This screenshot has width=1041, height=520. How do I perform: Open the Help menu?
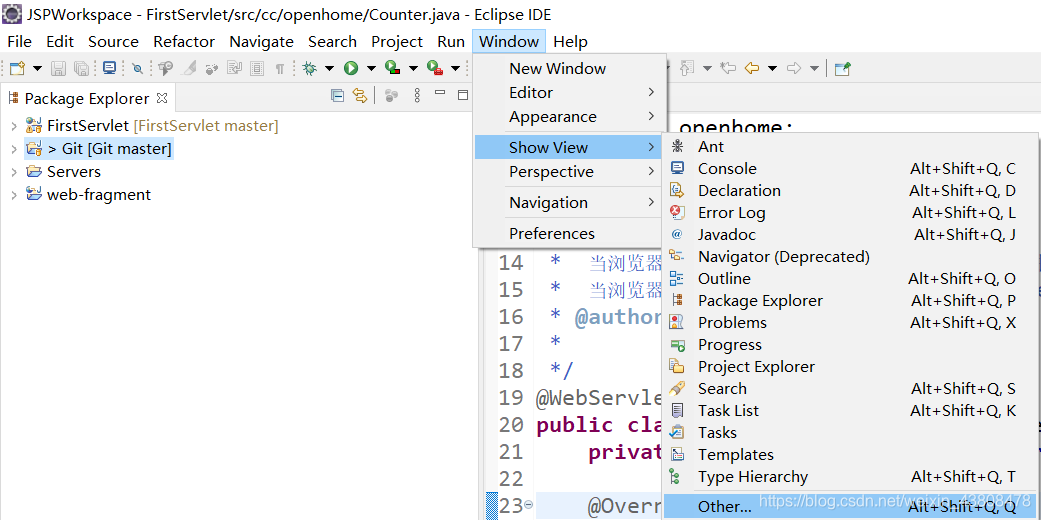[x=570, y=41]
